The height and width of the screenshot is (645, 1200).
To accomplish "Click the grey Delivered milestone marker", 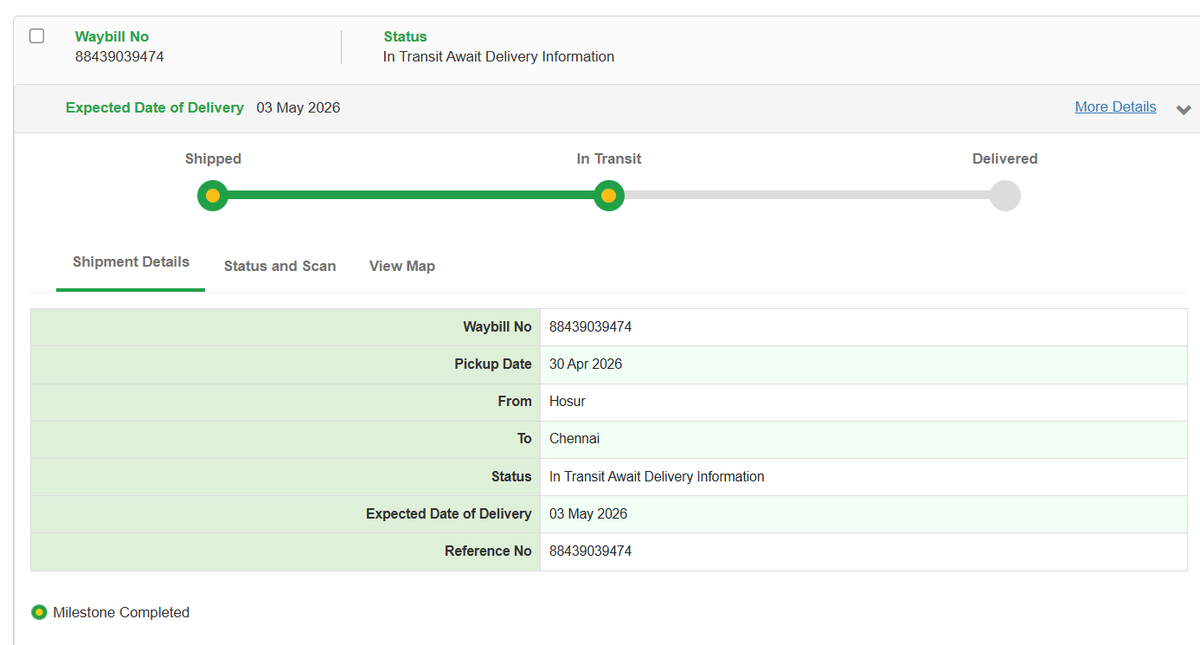I will pyautogui.click(x=1005, y=195).
